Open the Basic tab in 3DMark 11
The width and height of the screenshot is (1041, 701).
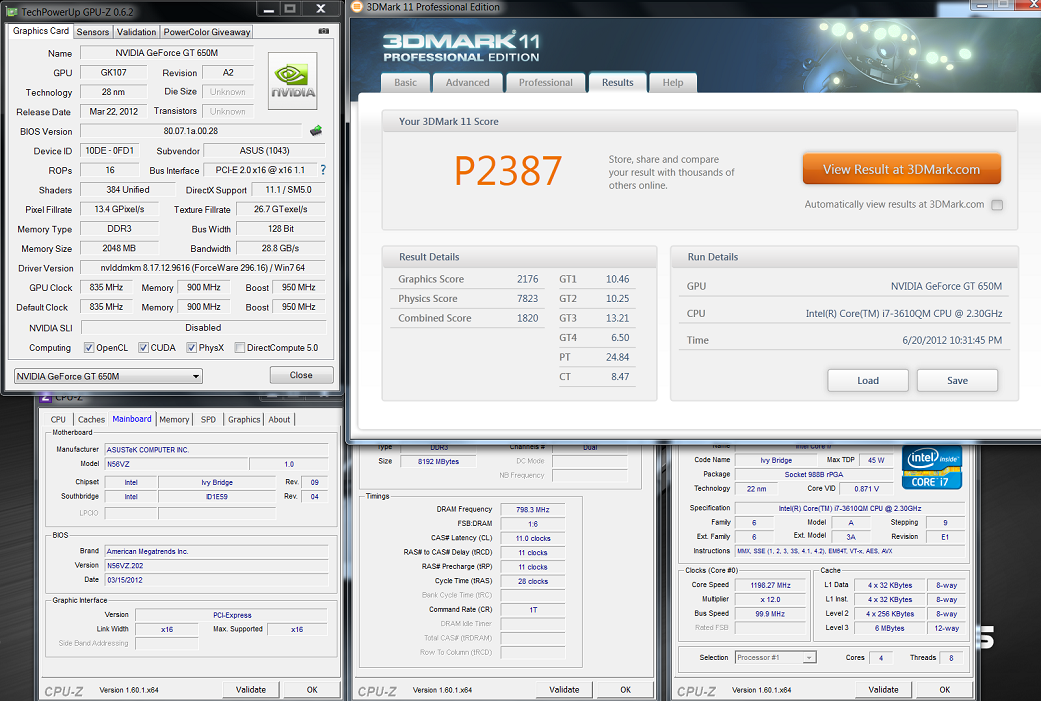(x=406, y=83)
